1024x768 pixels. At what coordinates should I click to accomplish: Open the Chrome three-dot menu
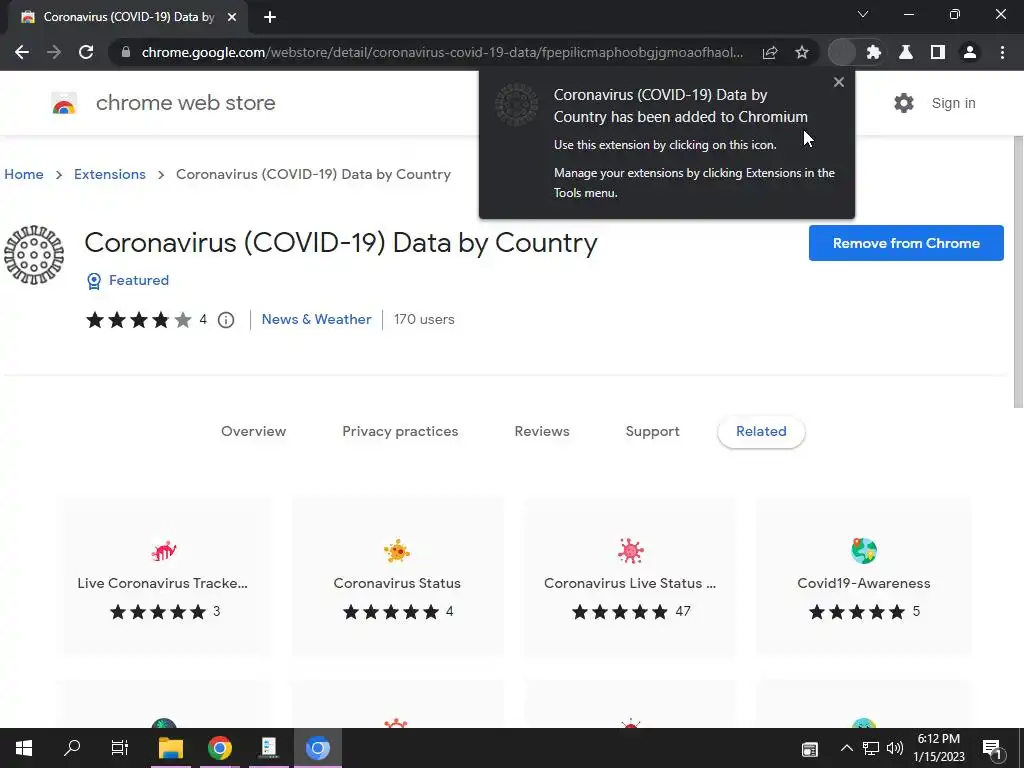1002,52
